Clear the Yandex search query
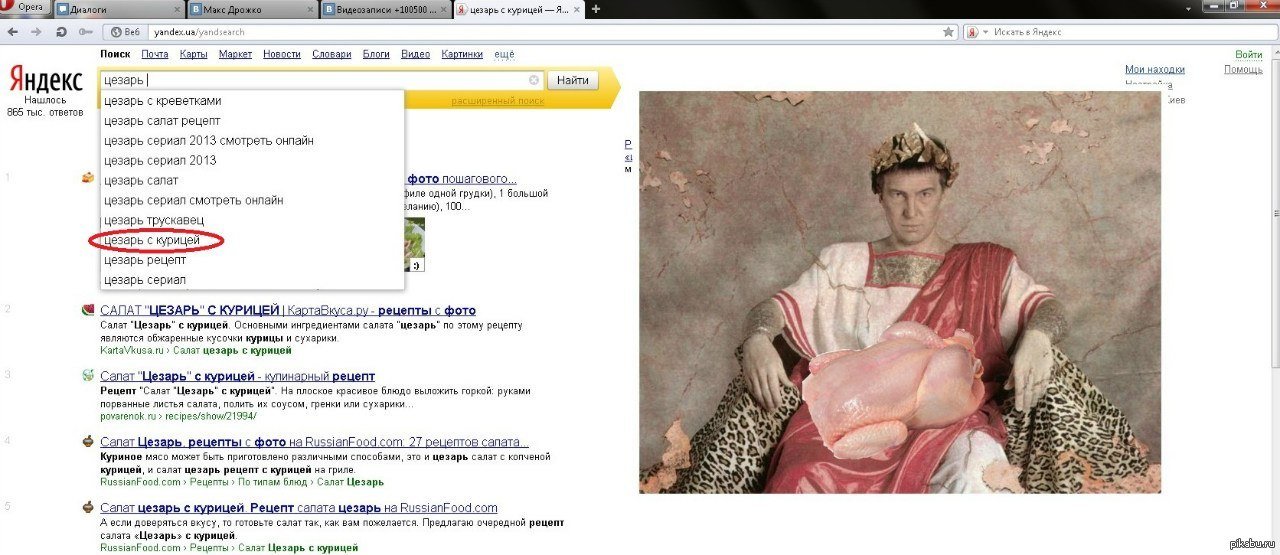 pos(534,80)
